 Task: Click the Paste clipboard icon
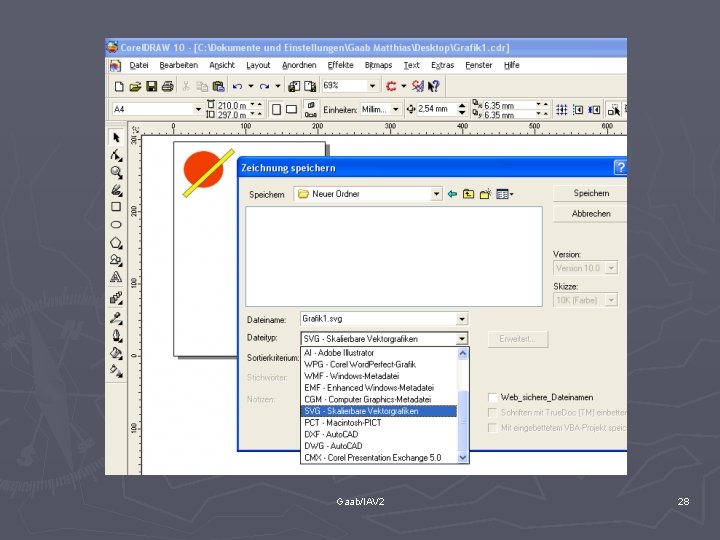219,86
